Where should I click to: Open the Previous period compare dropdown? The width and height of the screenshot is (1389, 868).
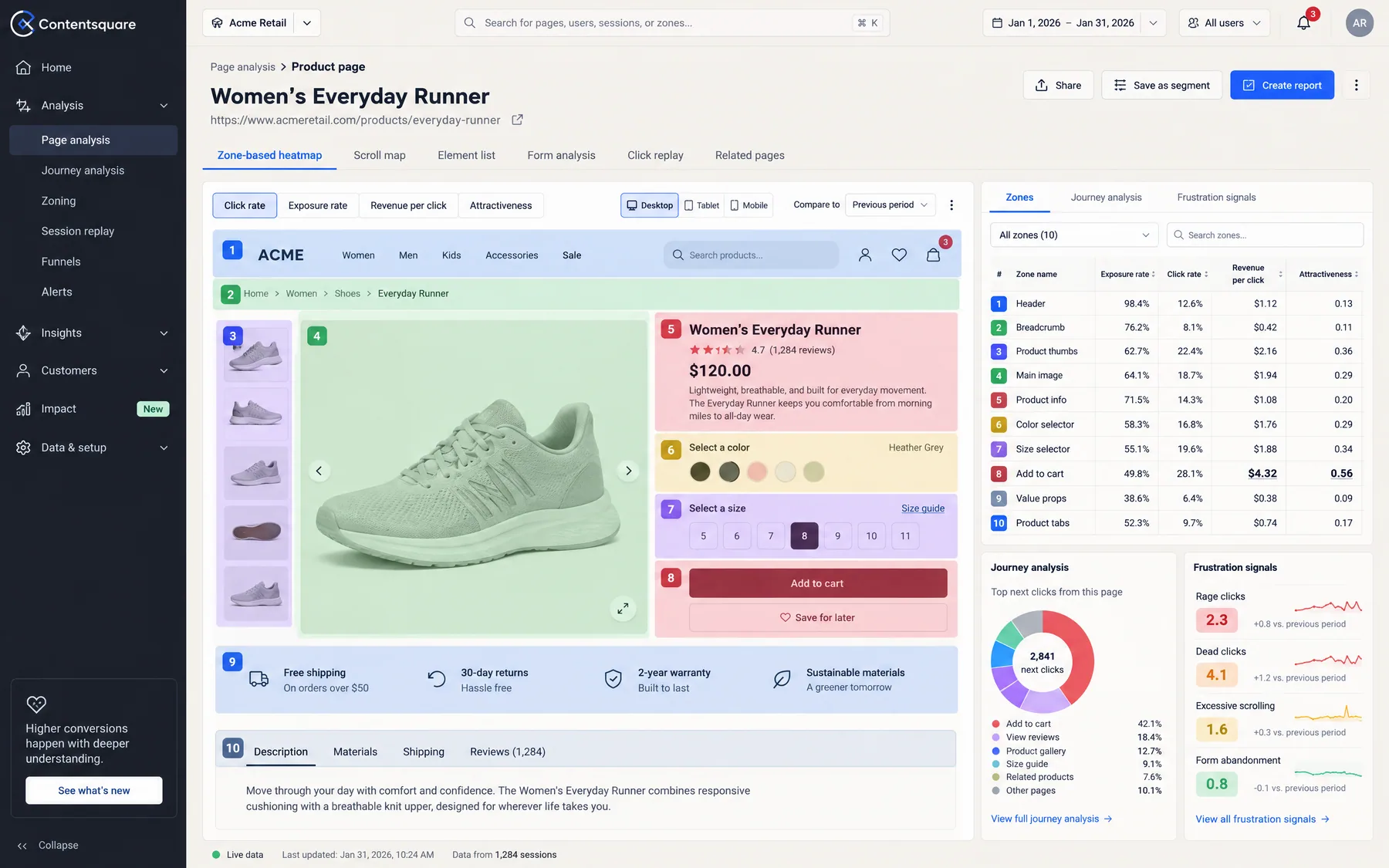point(890,205)
